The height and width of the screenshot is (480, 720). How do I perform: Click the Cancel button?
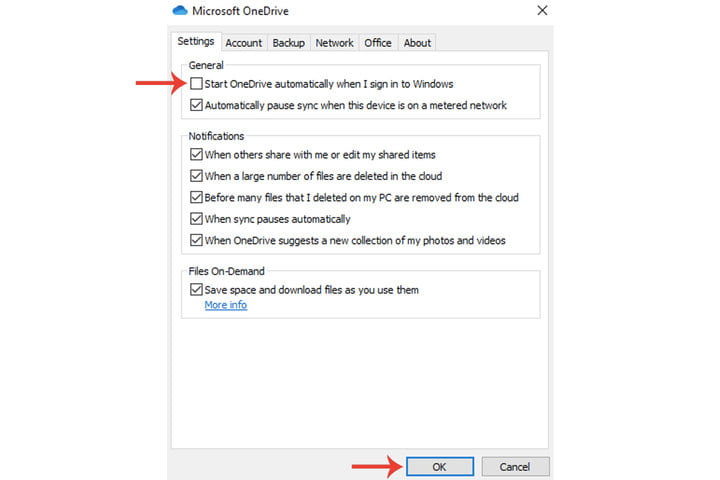click(515, 466)
